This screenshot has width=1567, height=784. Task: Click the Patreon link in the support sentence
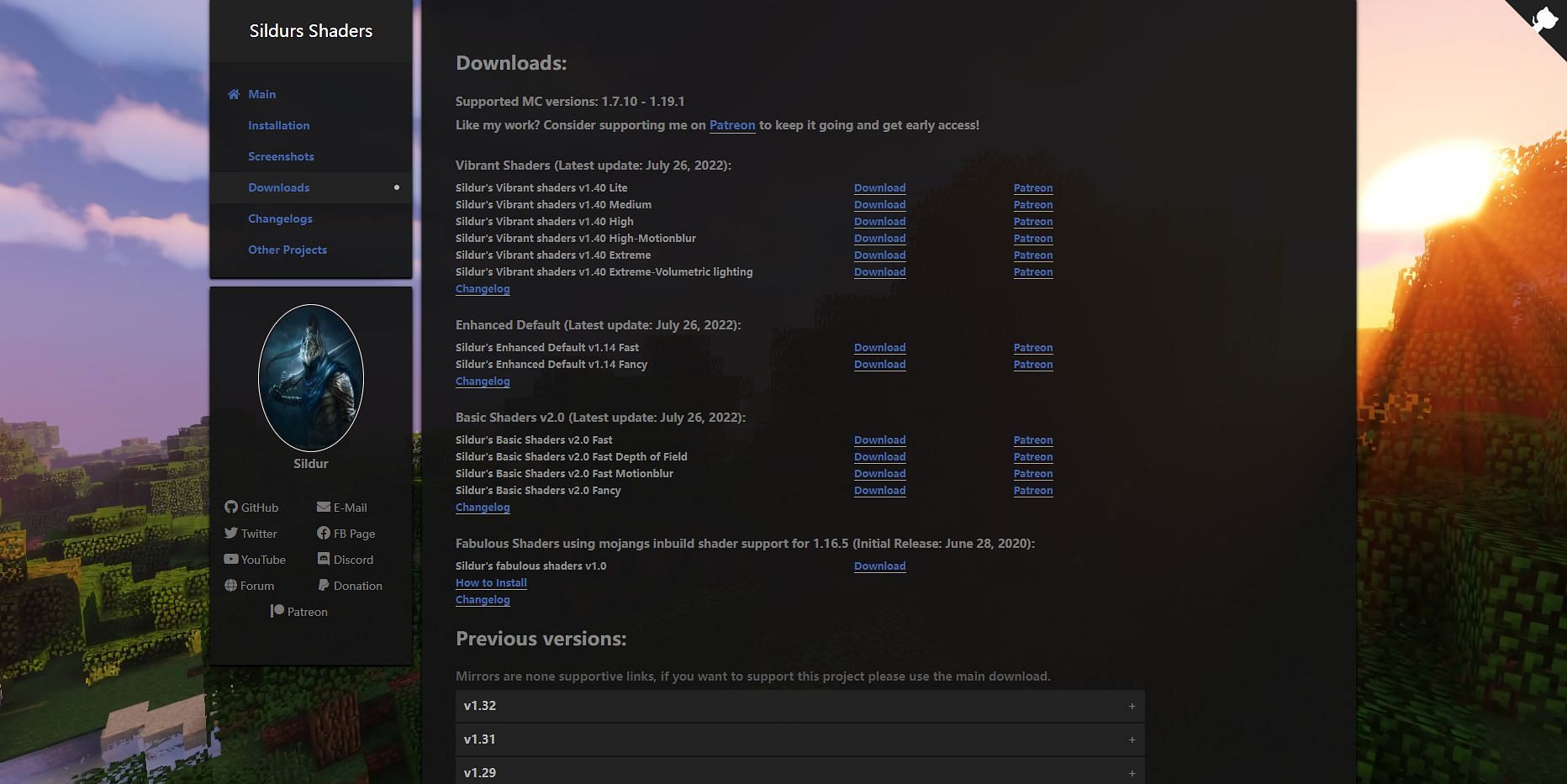click(732, 125)
